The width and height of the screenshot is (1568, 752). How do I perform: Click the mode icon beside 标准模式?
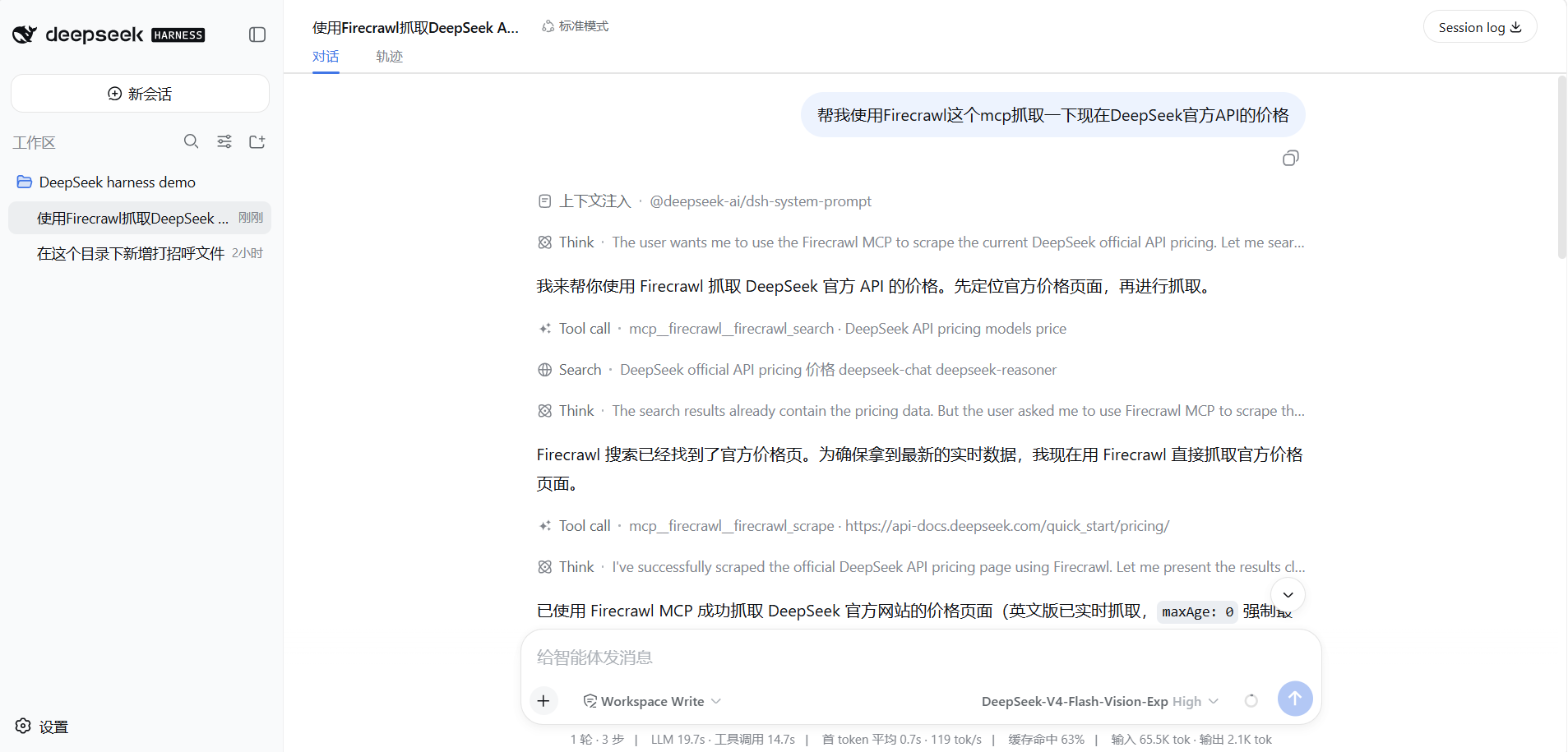point(548,26)
